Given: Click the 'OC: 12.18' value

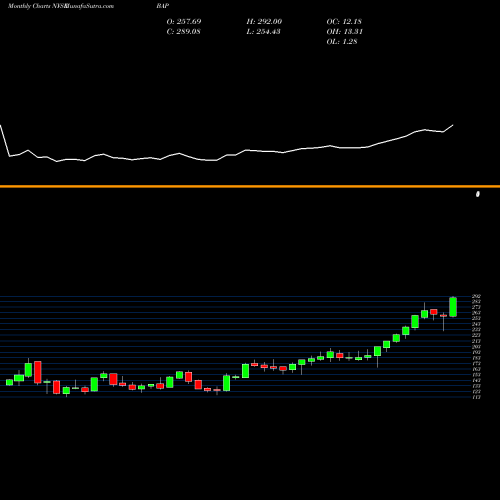Looking at the screenshot, I should click(344, 22).
